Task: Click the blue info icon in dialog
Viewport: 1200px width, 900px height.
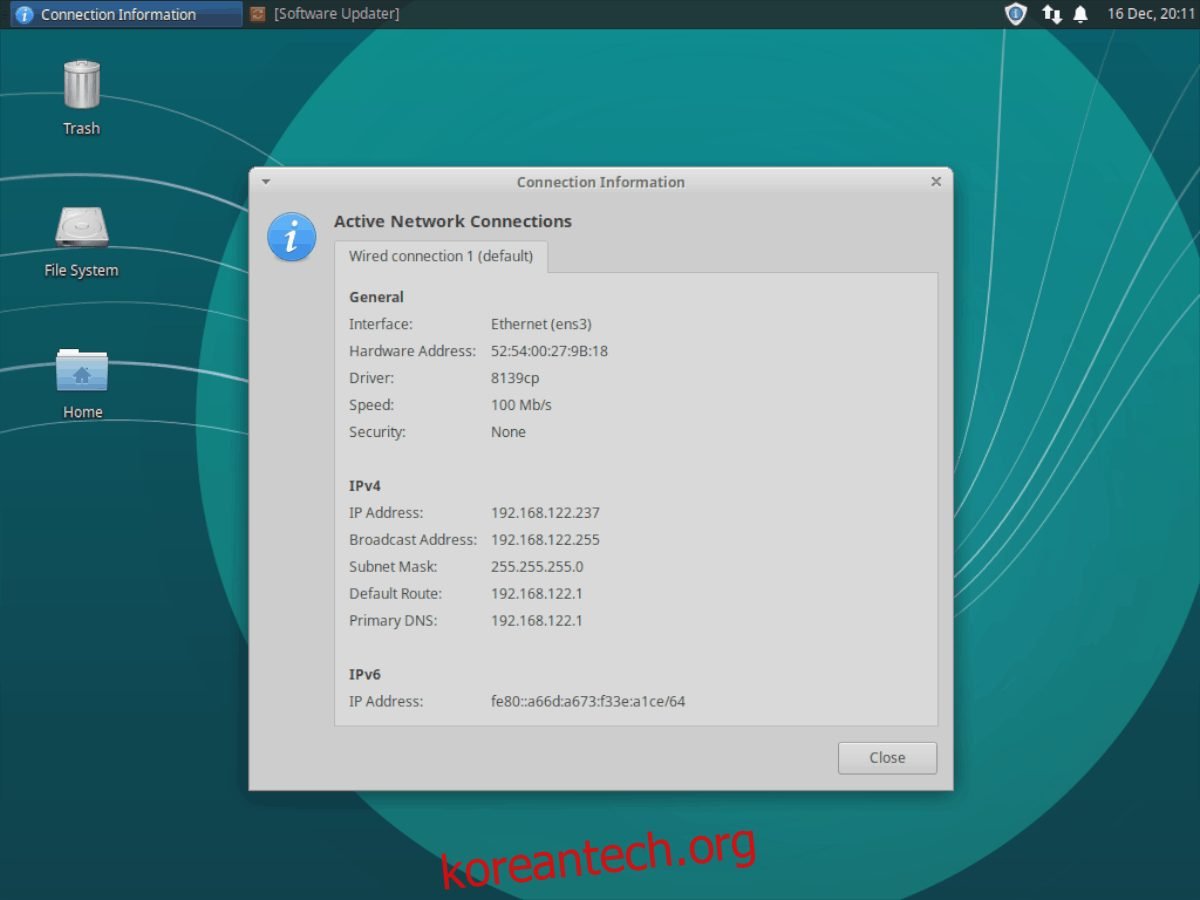Action: 291,238
